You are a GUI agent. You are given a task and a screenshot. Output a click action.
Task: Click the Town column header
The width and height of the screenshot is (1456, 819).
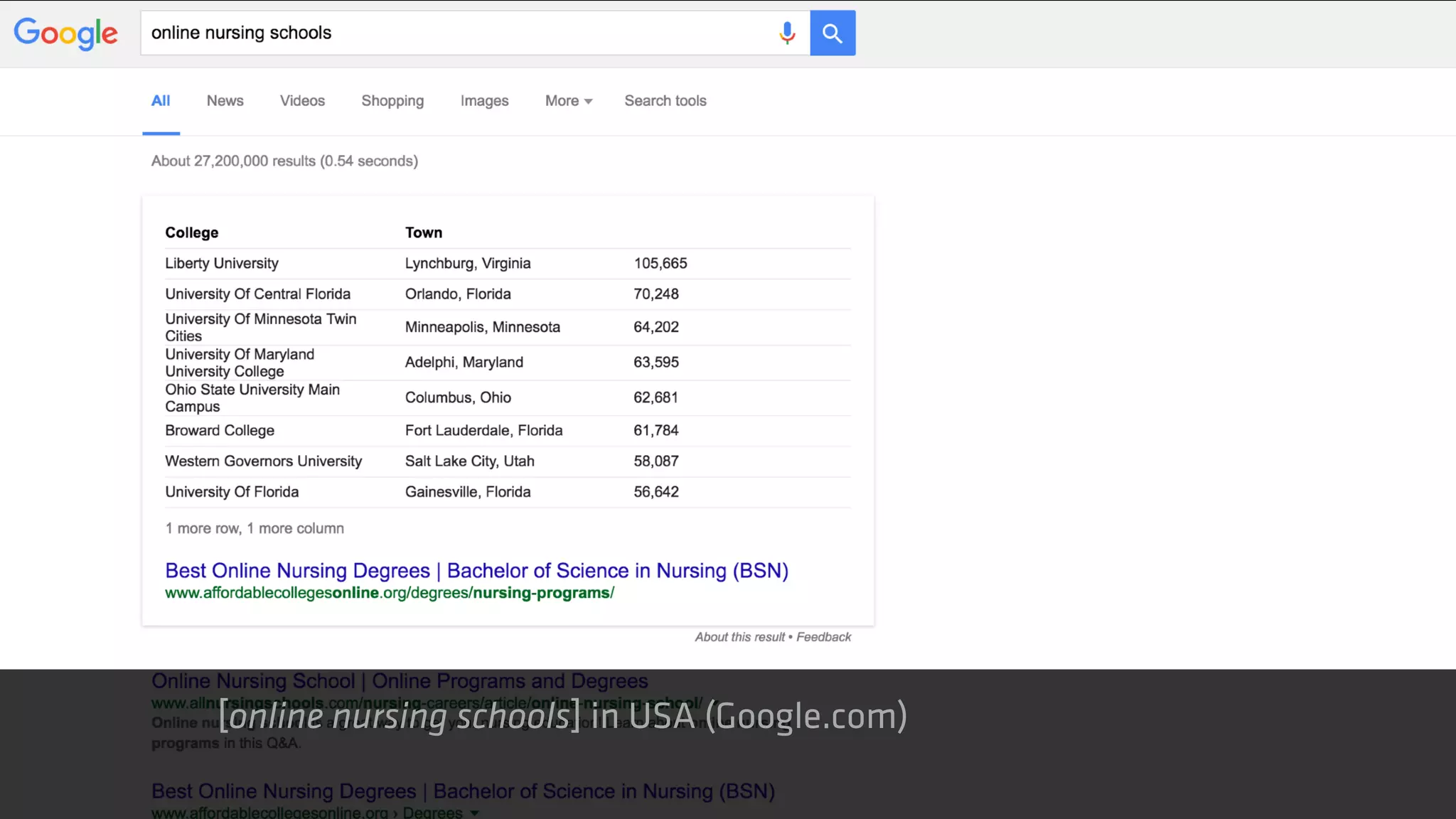(424, 232)
